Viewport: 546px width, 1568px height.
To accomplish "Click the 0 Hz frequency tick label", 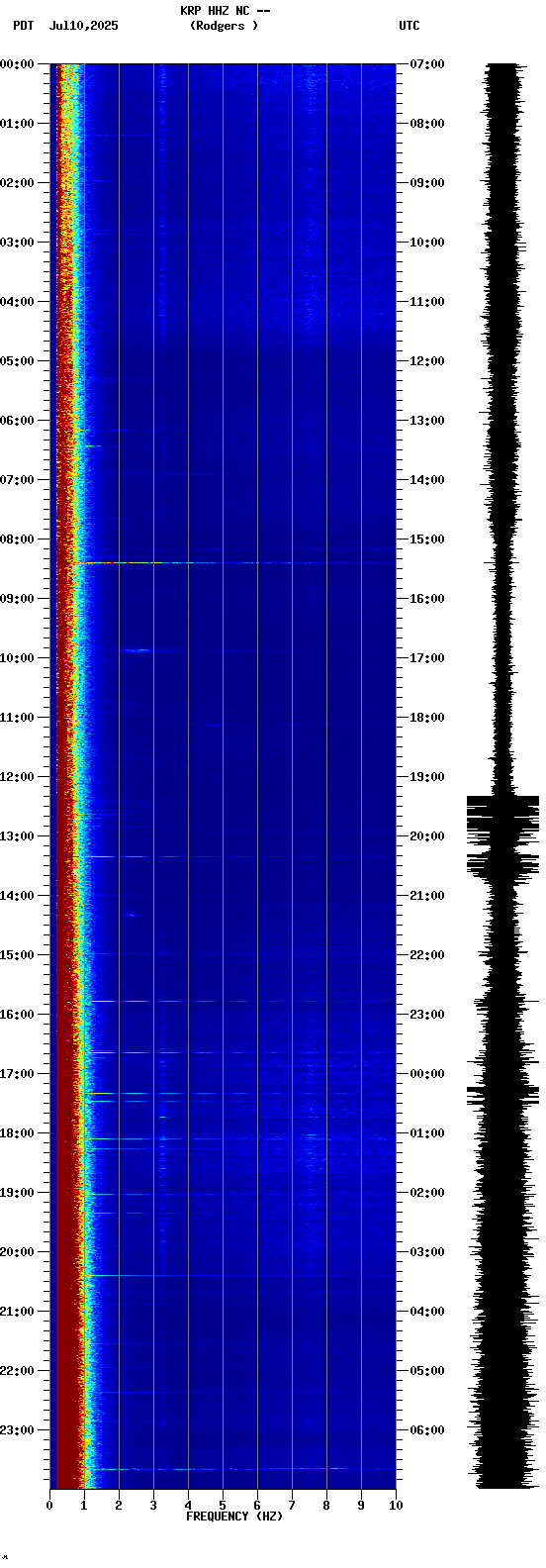I will (x=49, y=1506).
